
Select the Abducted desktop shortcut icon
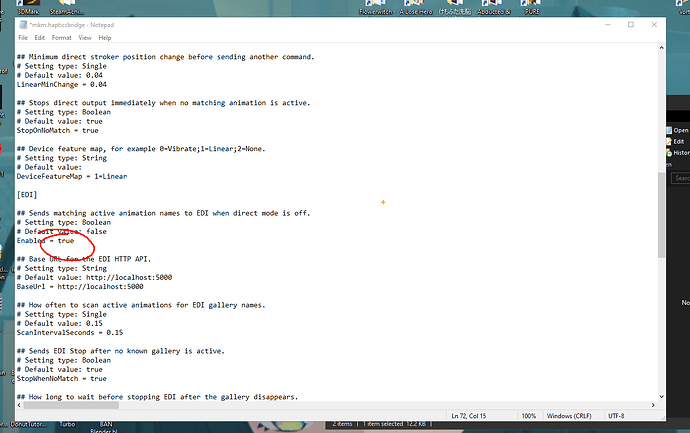(x=494, y=7)
